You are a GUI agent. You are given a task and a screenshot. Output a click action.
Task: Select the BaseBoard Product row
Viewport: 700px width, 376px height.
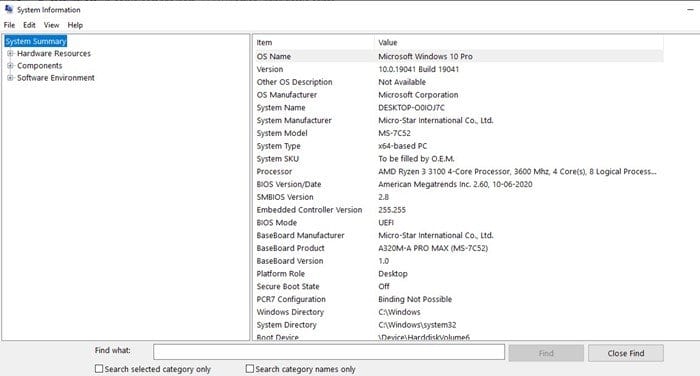[x=458, y=248]
